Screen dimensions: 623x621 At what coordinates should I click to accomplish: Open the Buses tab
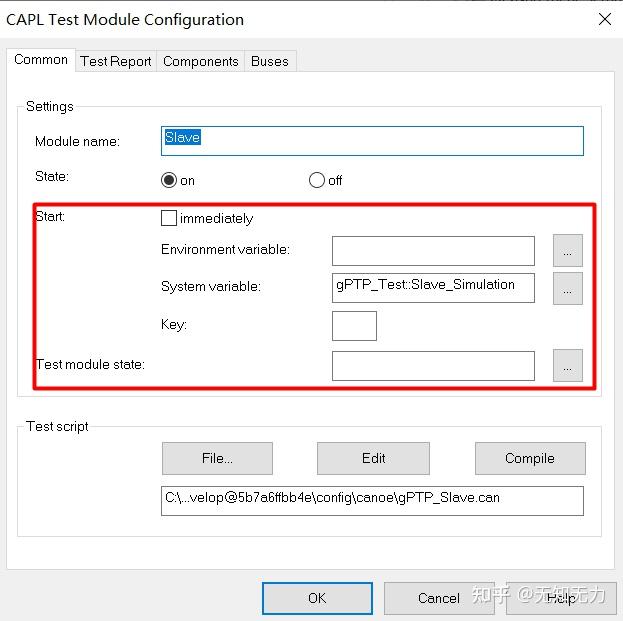point(269,61)
